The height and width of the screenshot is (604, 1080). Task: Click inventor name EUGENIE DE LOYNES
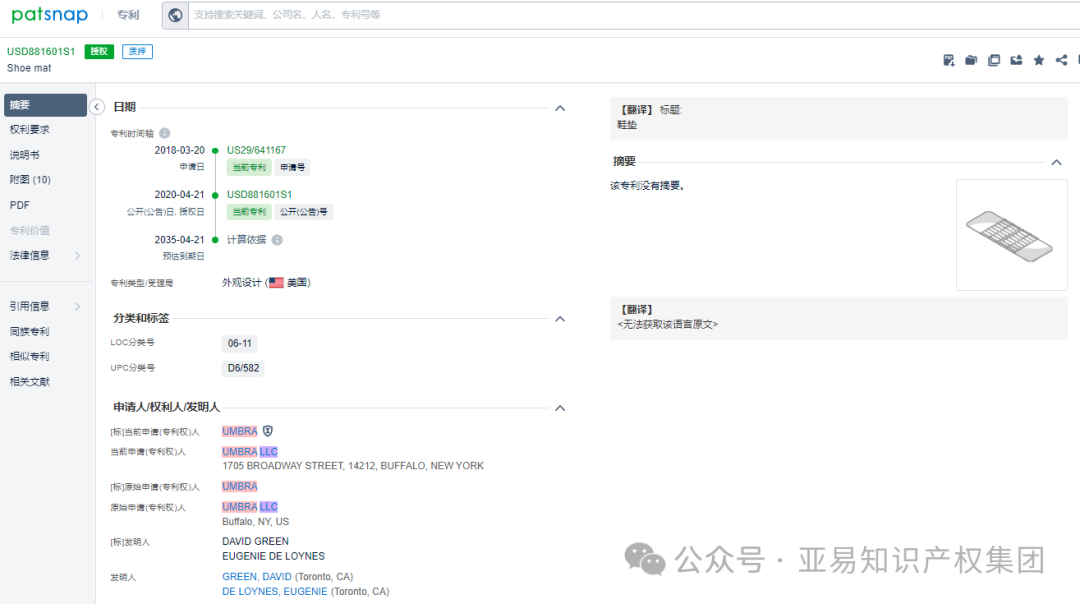coord(273,556)
